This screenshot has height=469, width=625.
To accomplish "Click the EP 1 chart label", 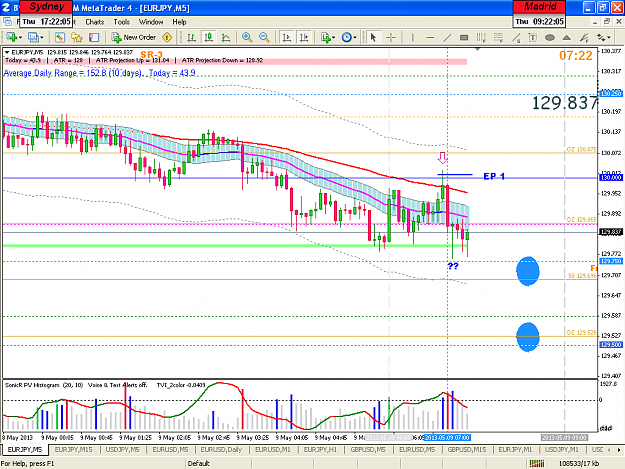I will point(494,176).
